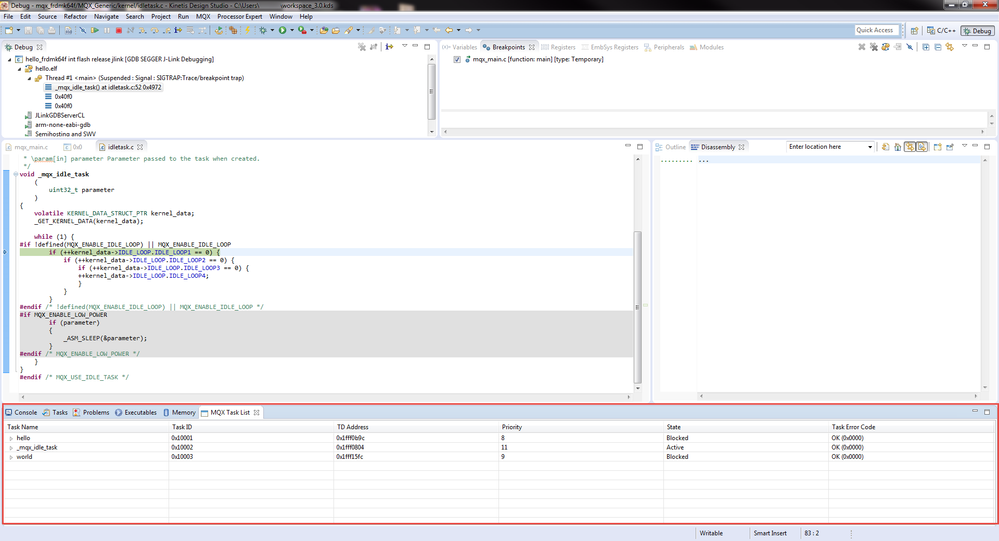Toggle Show Source in Disassembly view
The height and width of the screenshot is (541, 999).
[x=922, y=147]
